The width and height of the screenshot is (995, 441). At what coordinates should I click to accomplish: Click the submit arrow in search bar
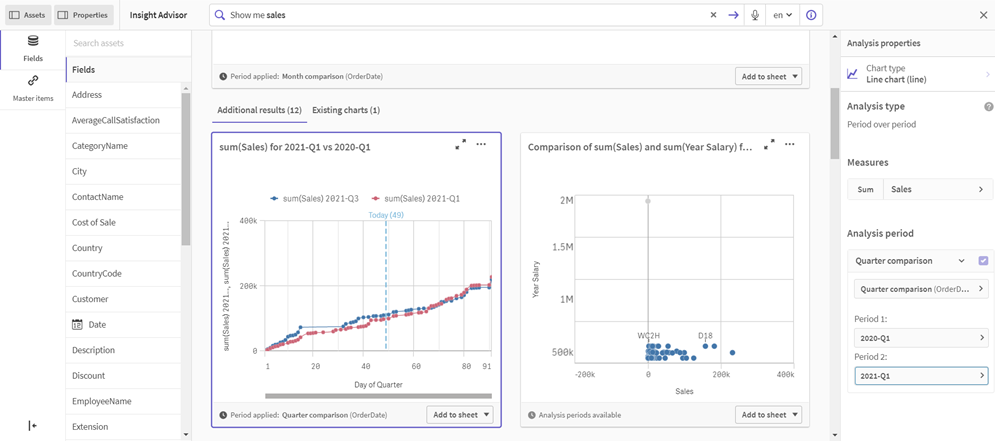tap(733, 15)
